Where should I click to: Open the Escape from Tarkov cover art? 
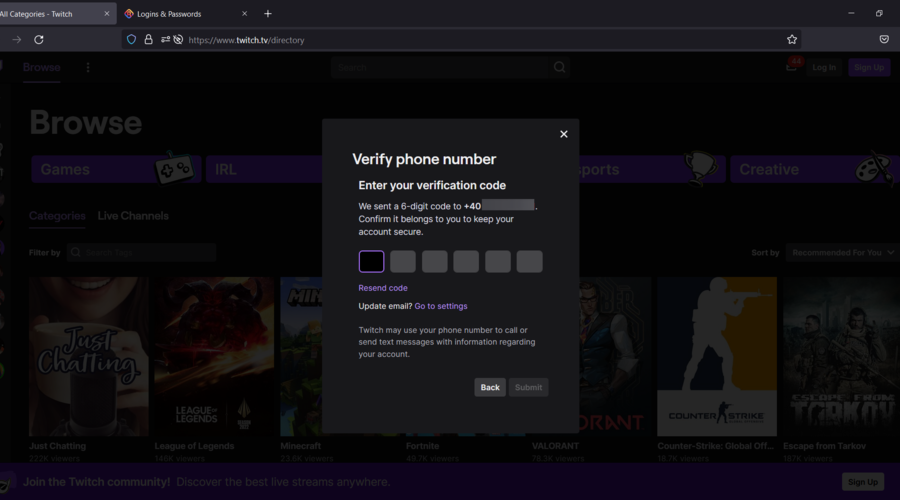point(841,356)
